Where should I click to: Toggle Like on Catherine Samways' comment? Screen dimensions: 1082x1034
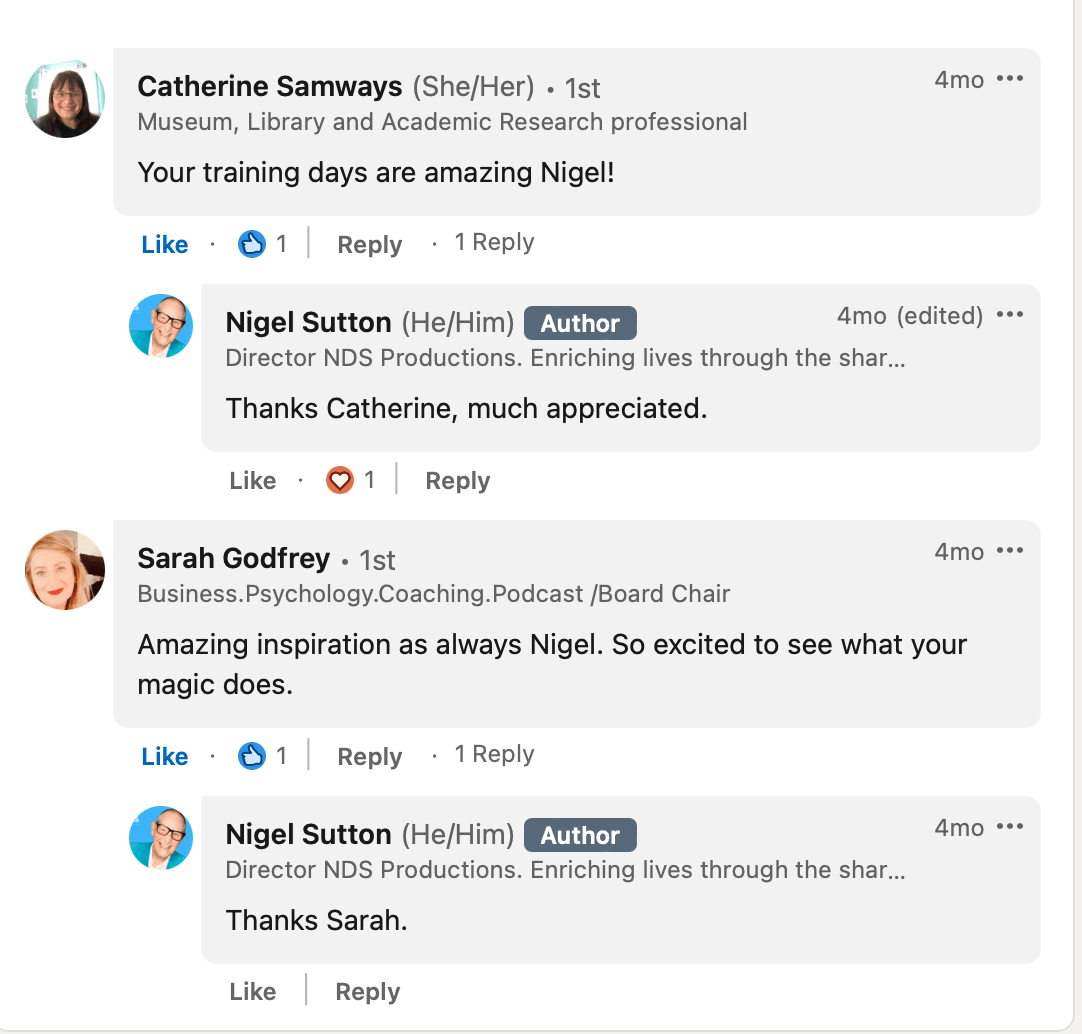(164, 244)
